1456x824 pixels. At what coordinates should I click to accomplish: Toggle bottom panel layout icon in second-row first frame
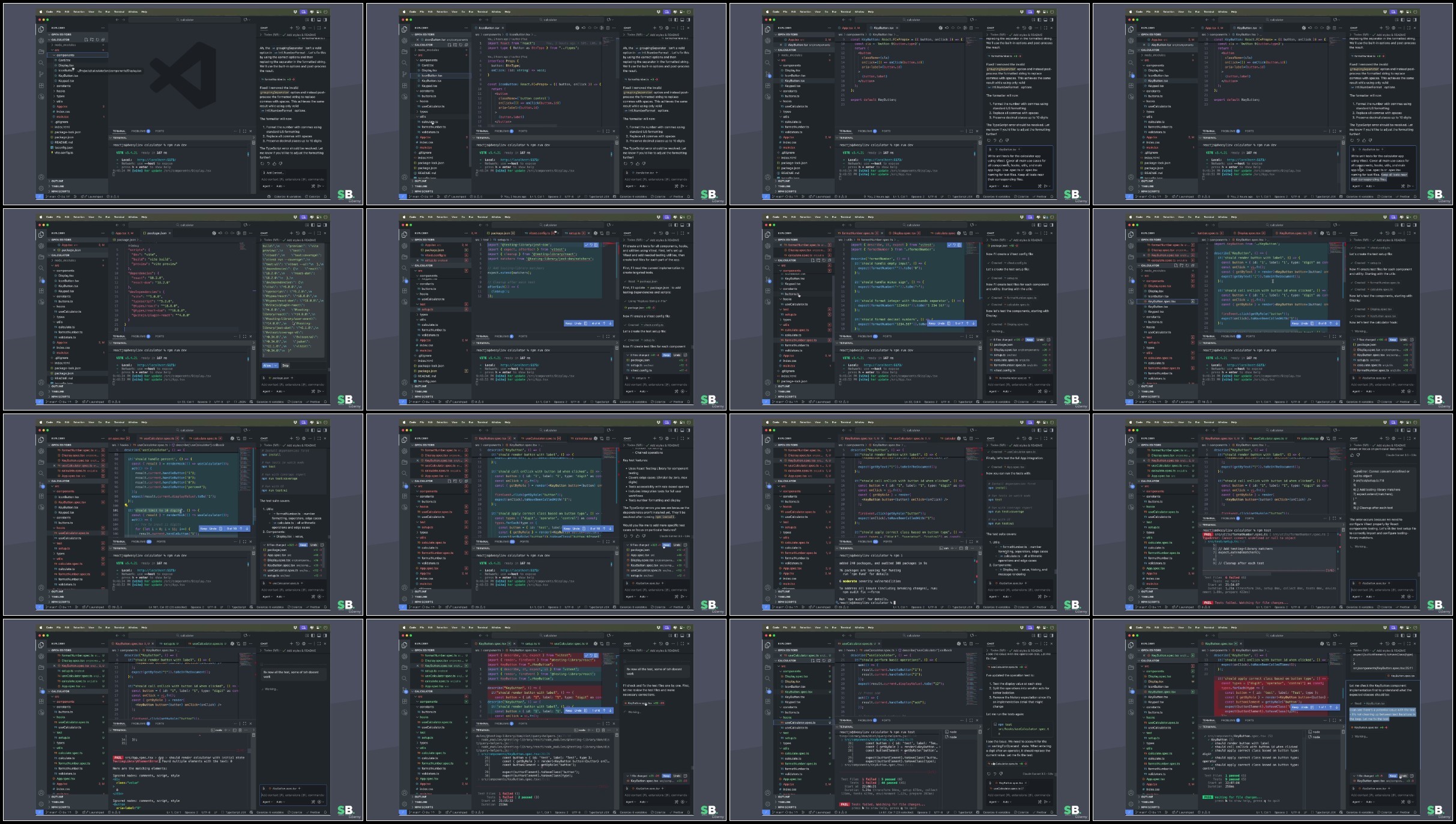[x=319, y=225]
